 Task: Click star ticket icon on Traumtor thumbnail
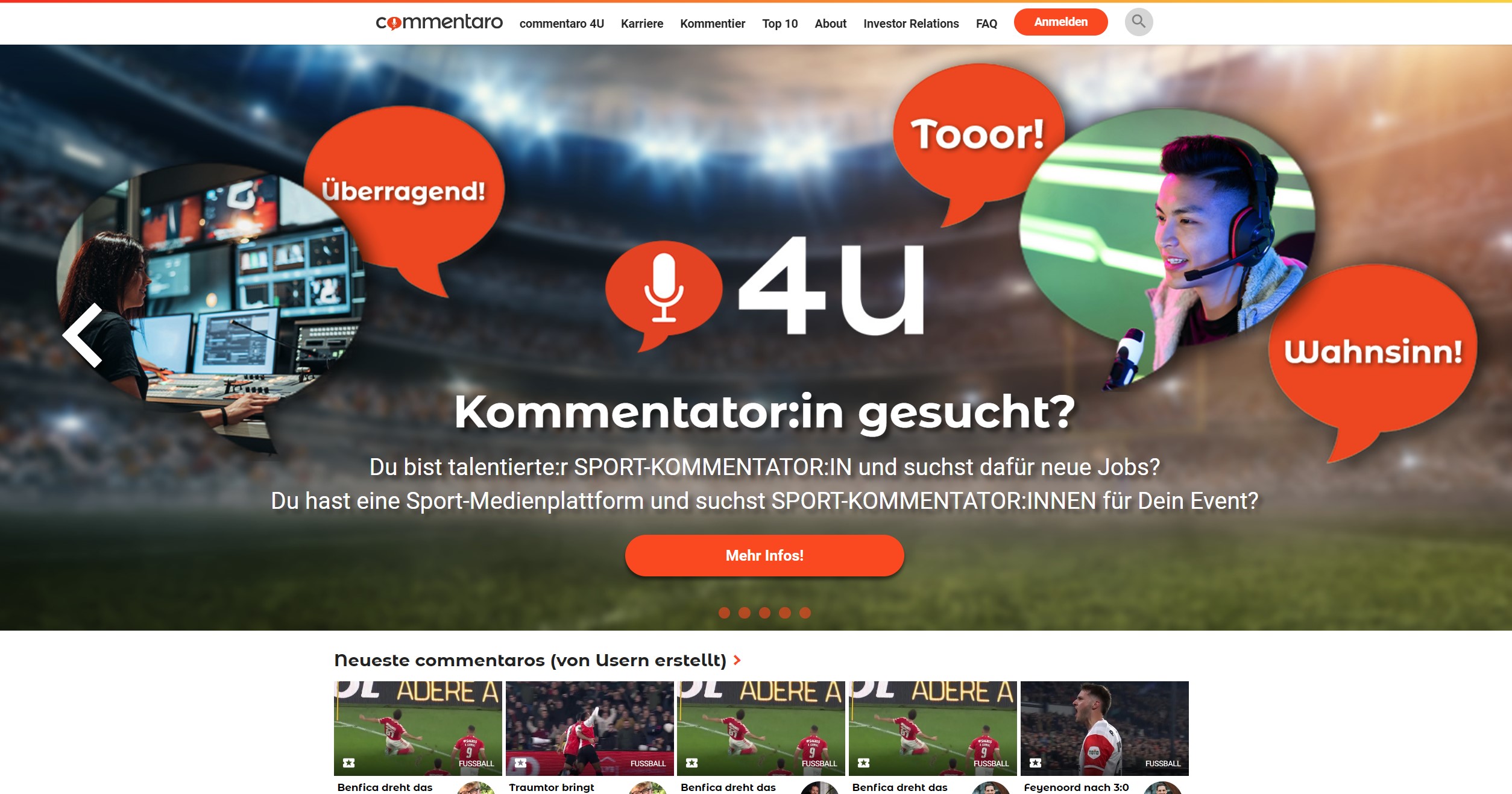pyautogui.click(x=520, y=763)
